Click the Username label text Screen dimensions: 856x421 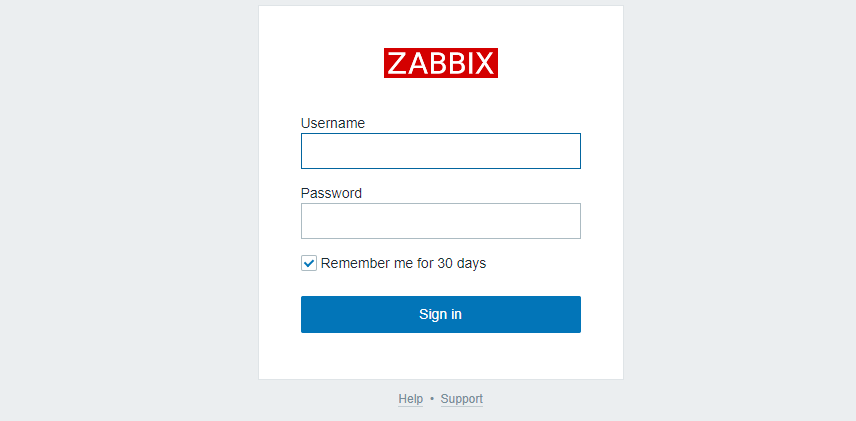point(332,123)
